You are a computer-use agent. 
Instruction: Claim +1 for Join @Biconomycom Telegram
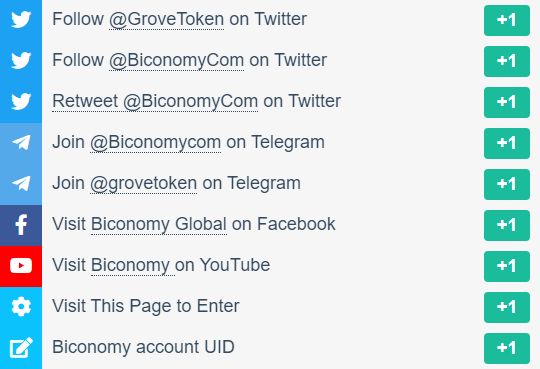[507, 143]
